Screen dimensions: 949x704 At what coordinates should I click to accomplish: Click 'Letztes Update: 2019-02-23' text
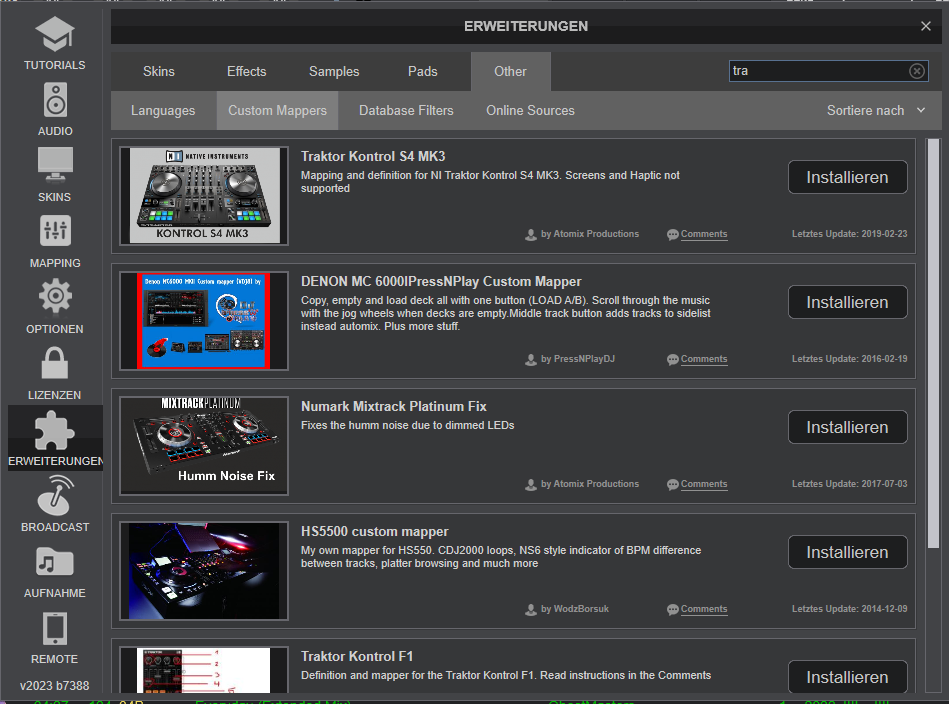tap(850, 234)
